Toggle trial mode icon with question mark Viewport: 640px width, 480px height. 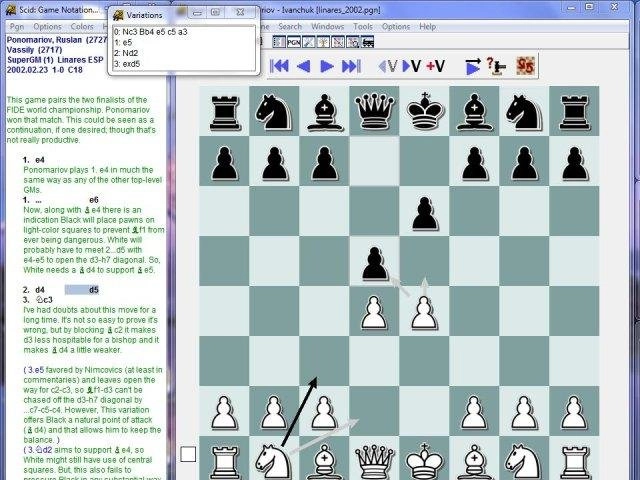(496, 66)
